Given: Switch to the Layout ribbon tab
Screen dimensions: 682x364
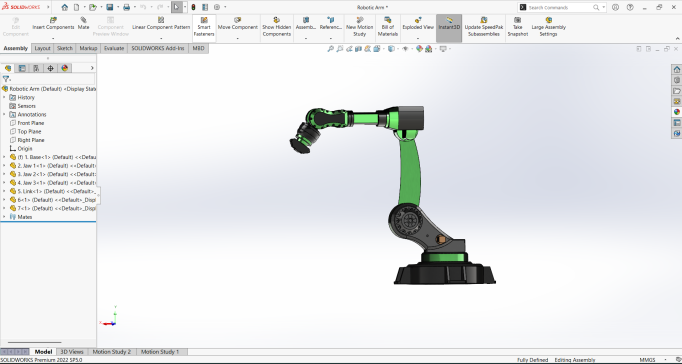Looking at the screenshot, I should [x=43, y=48].
